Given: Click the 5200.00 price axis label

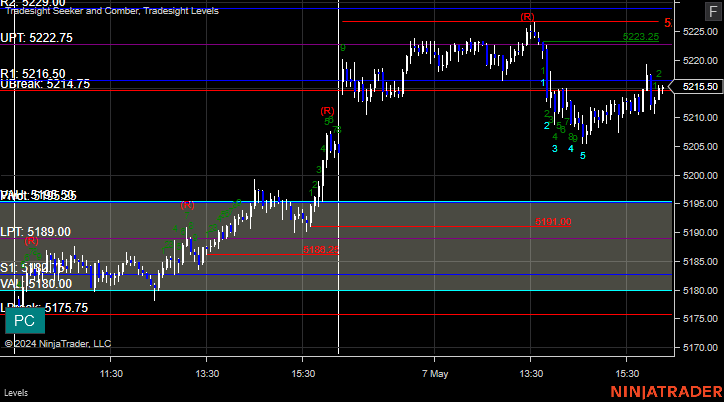Looking at the screenshot, I should (x=700, y=175).
